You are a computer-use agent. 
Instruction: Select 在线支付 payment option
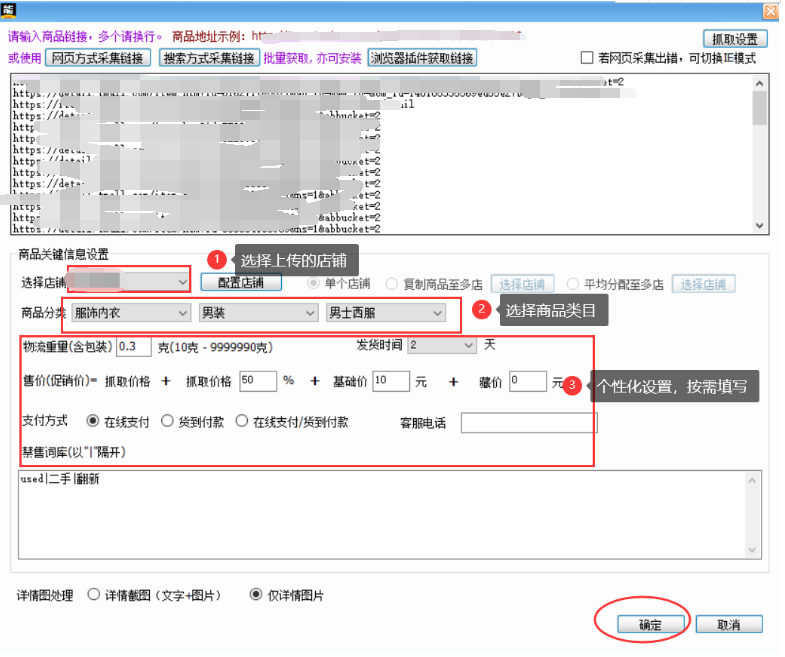[93, 421]
